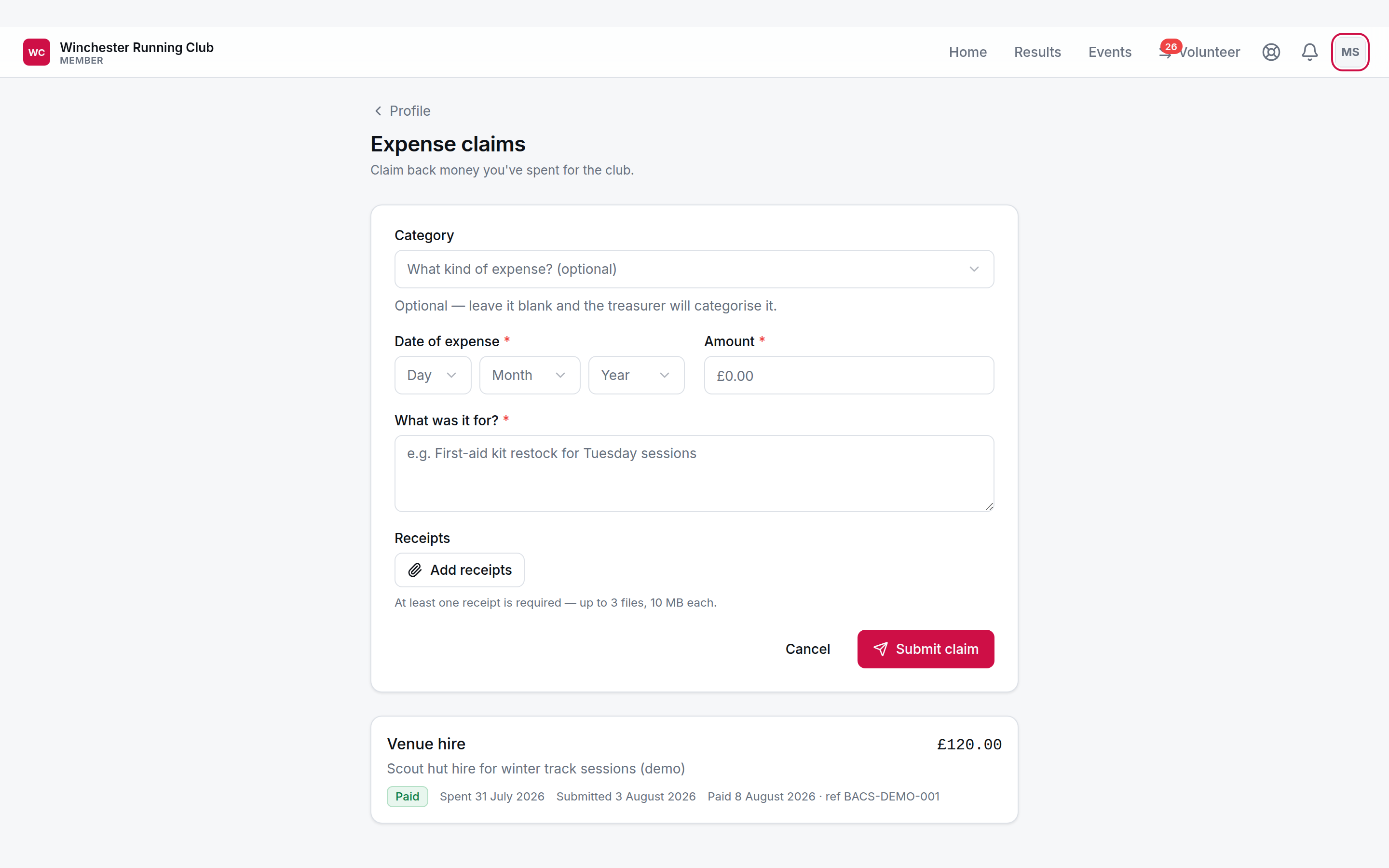Click 'Scout hut hire for winter track sessions' description
The image size is (1389, 868).
tap(535, 769)
